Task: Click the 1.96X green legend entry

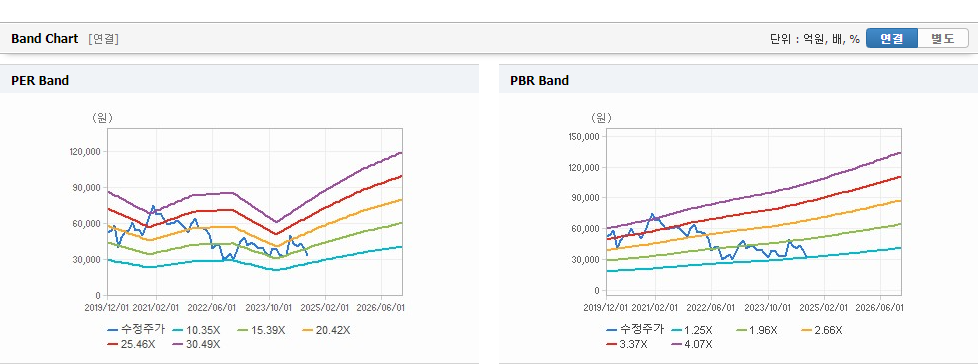Action: pyautogui.click(x=756, y=330)
